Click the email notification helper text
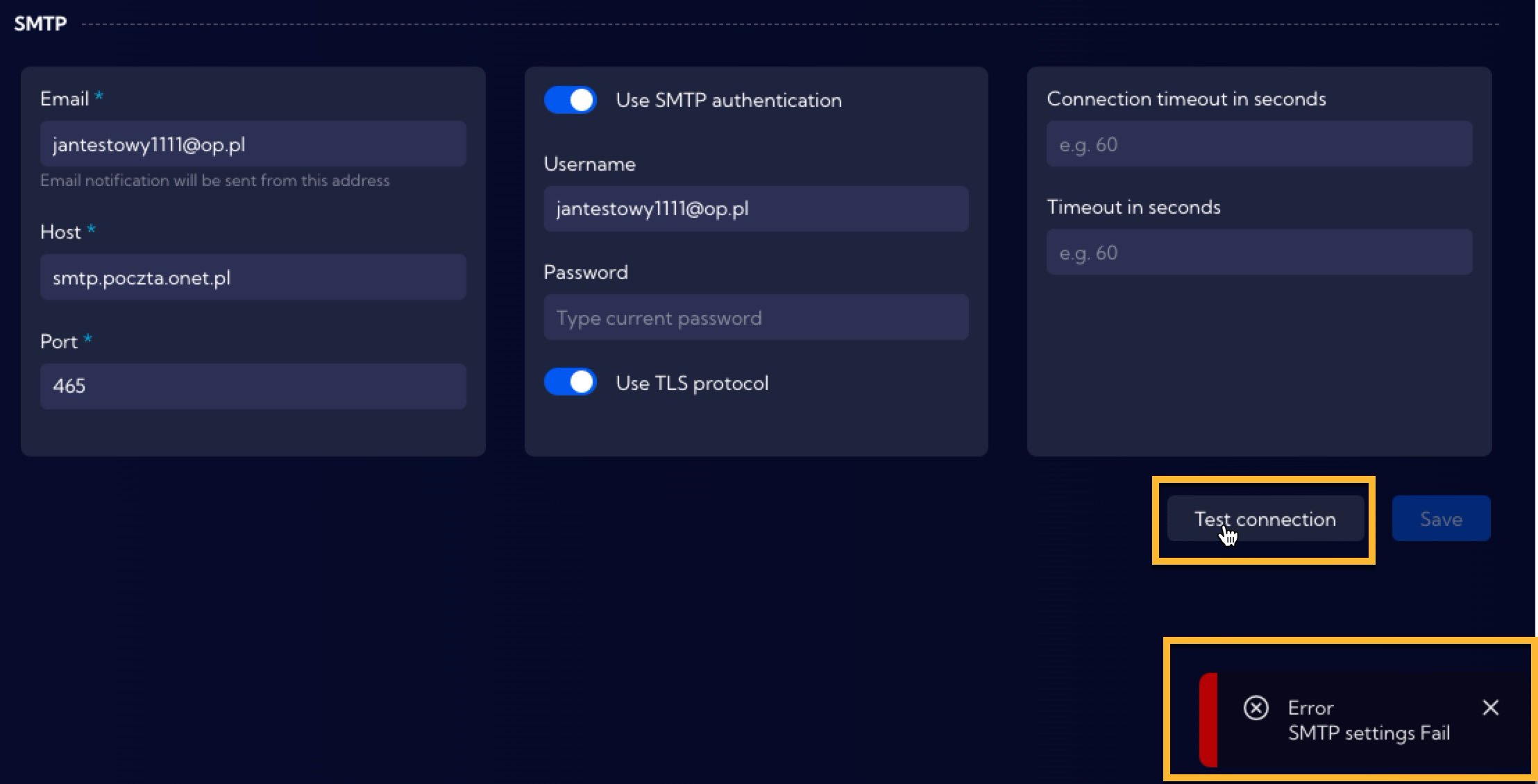Viewport: 1538px width, 784px height. [214, 180]
